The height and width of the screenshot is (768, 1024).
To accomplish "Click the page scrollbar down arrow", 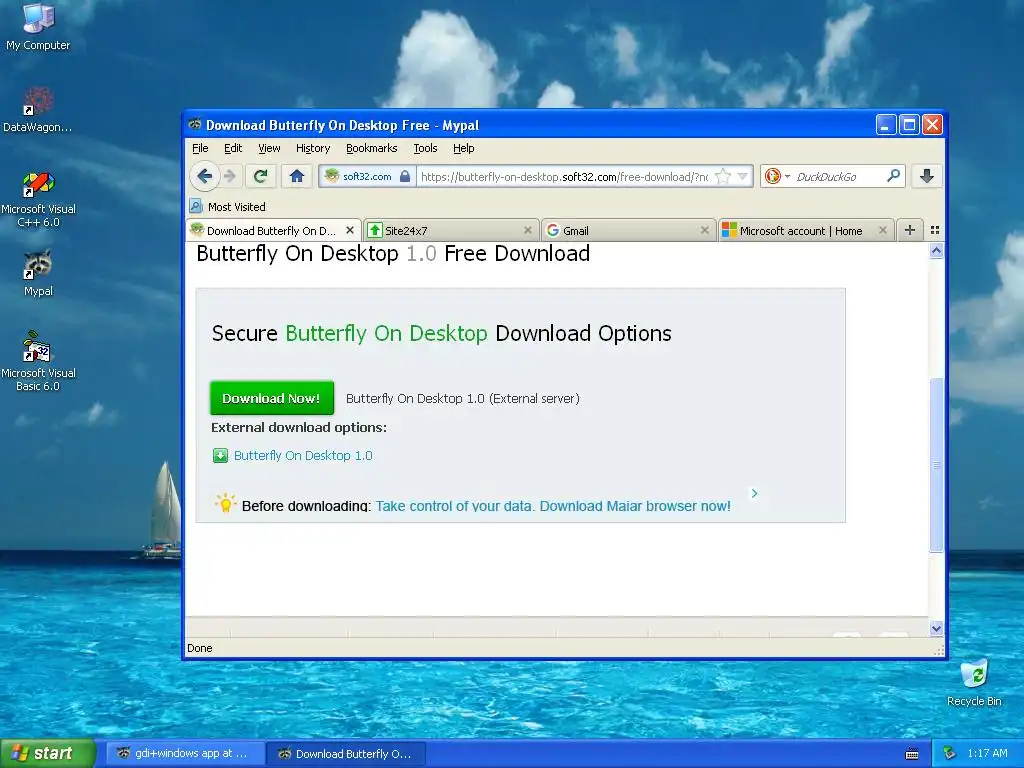I will 936,628.
